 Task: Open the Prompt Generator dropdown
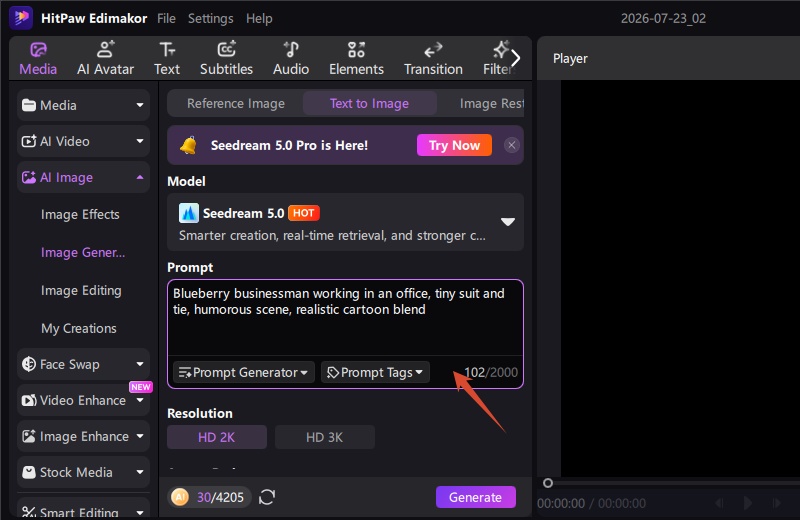pyautogui.click(x=243, y=373)
